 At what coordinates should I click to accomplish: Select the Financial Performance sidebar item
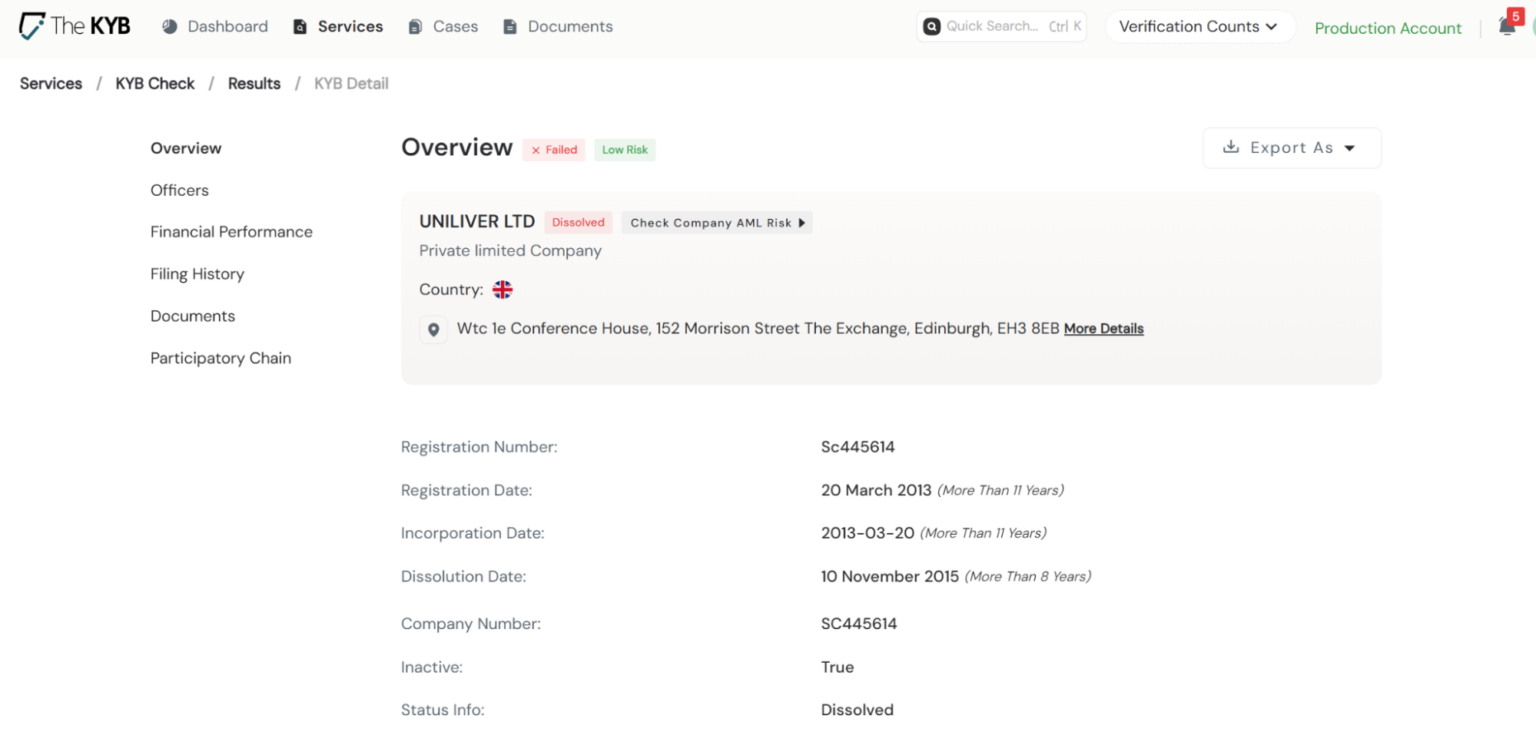click(x=231, y=231)
